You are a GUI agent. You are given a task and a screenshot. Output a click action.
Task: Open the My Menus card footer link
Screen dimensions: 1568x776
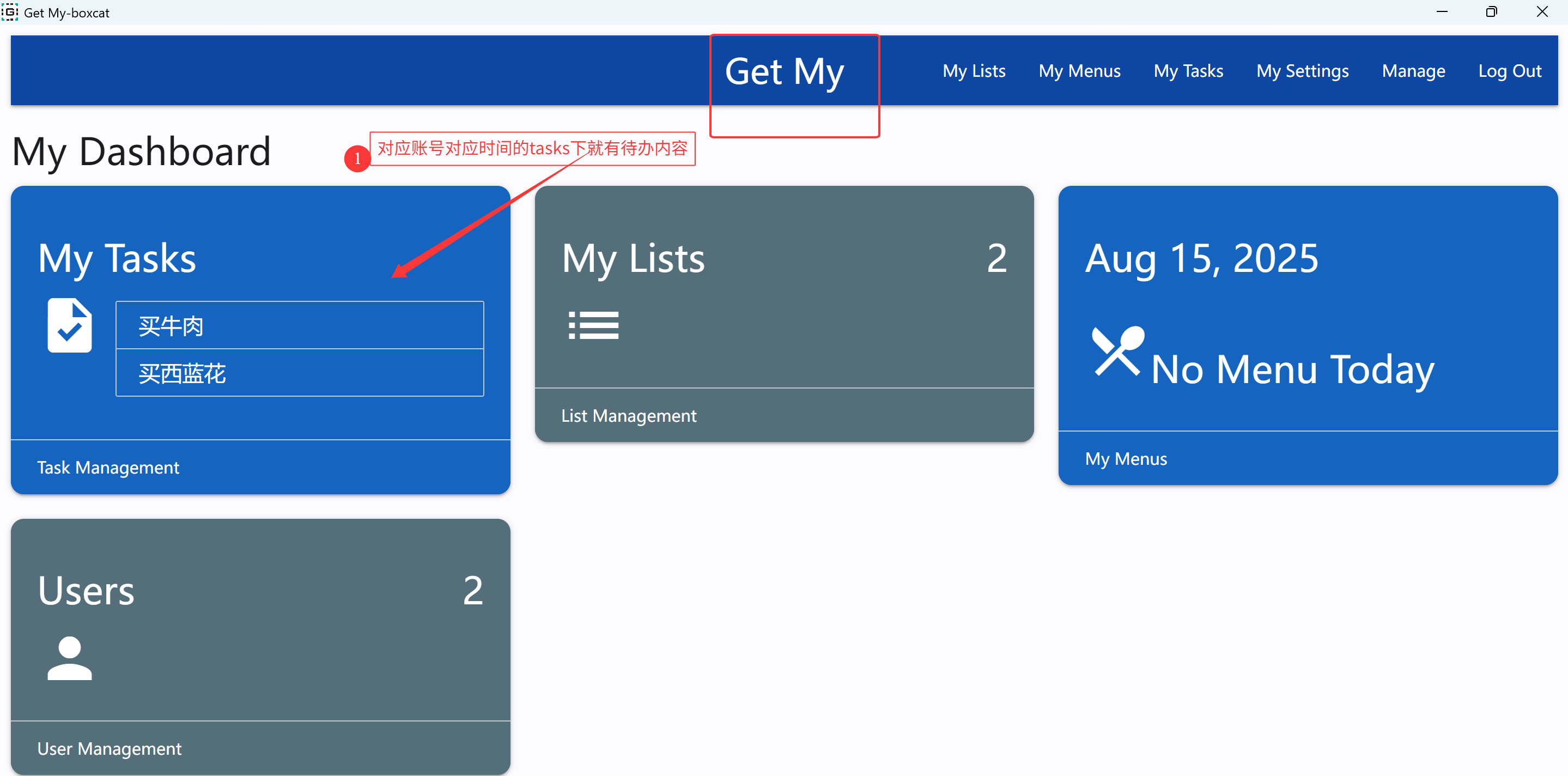pyautogui.click(x=1126, y=458)
